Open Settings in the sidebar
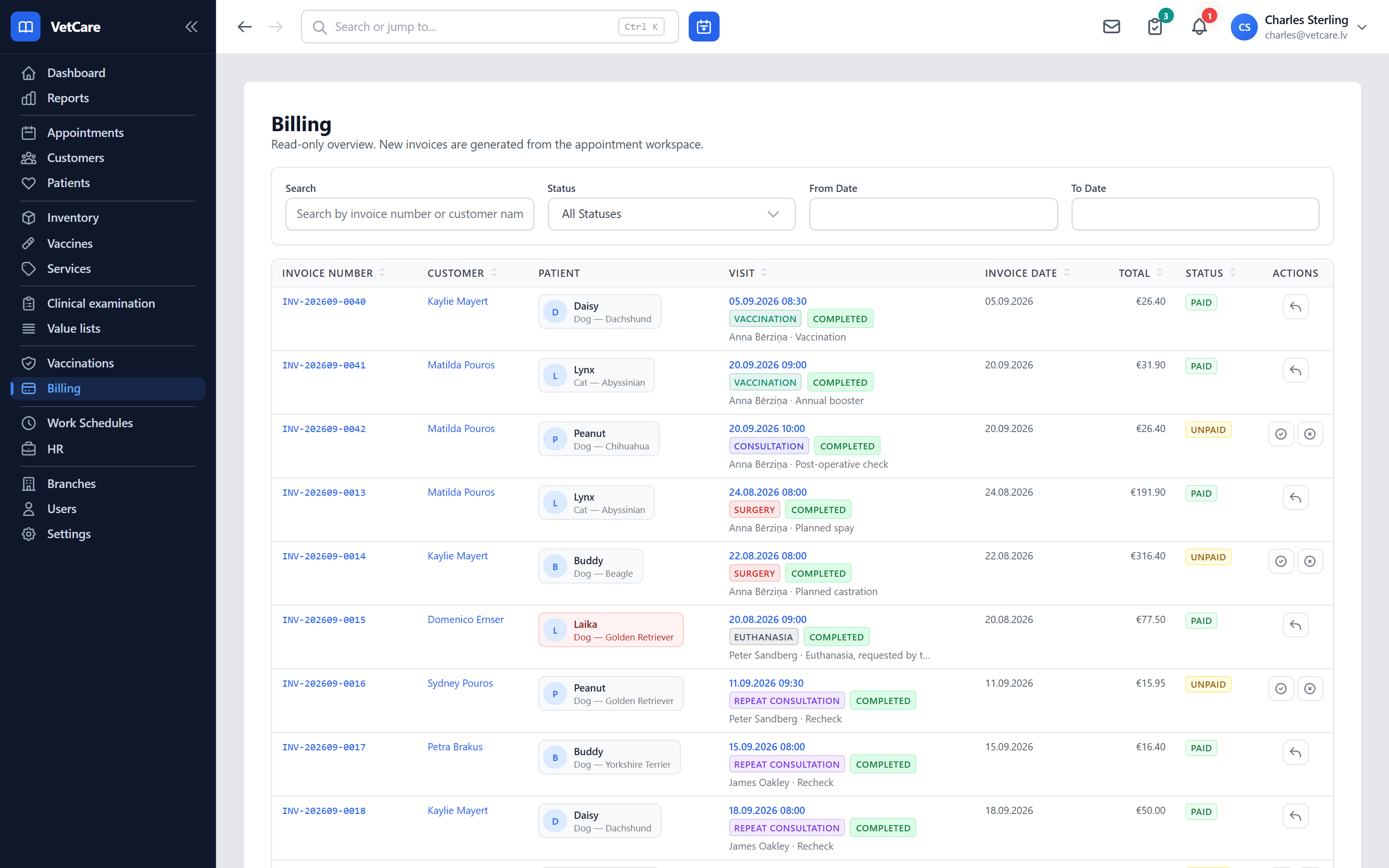The height and width of the screenshot is (868, 1389). 108,534
